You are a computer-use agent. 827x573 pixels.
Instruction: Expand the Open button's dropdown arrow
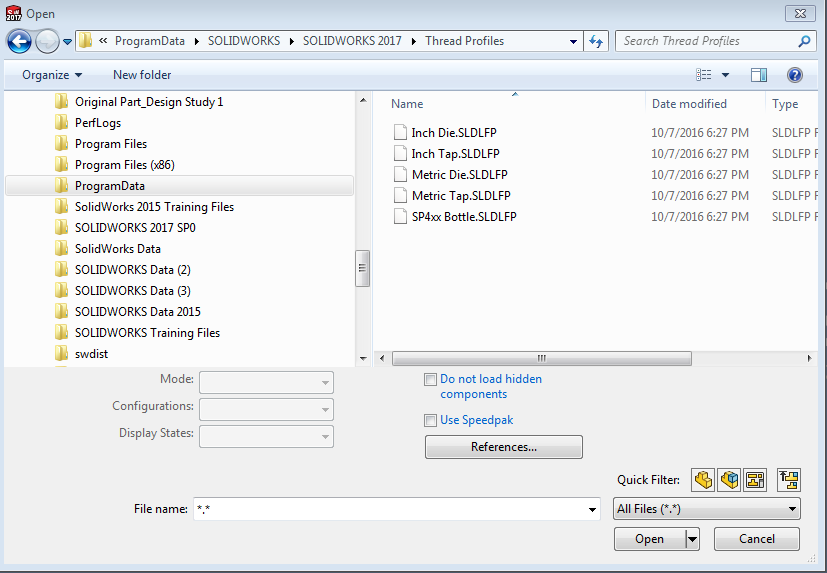point(693,539)
